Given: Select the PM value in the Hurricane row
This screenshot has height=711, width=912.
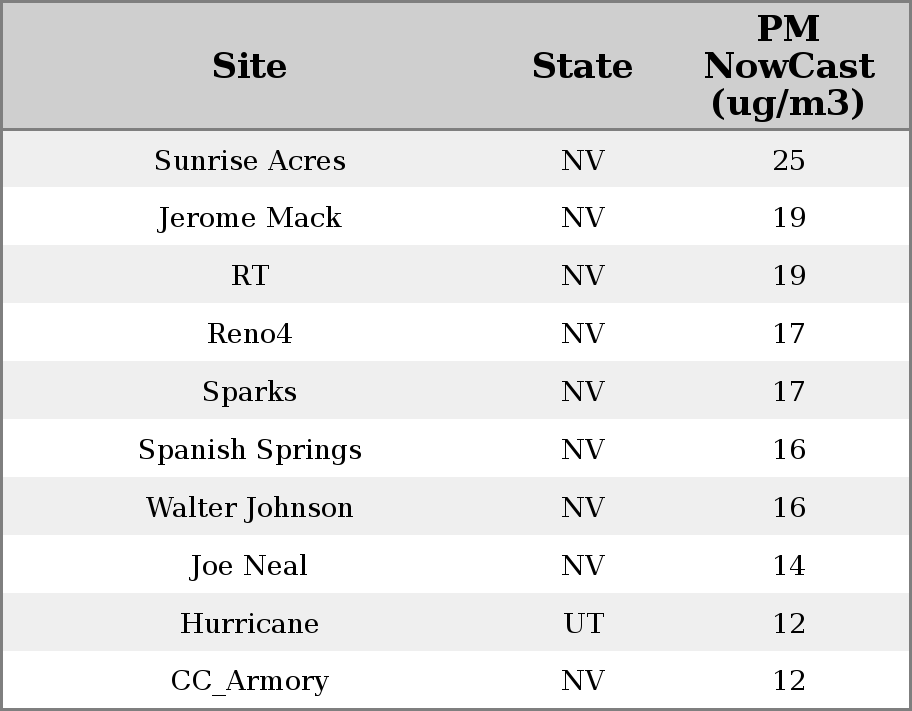Looking at the screenshot, I should tap(788, 624).
